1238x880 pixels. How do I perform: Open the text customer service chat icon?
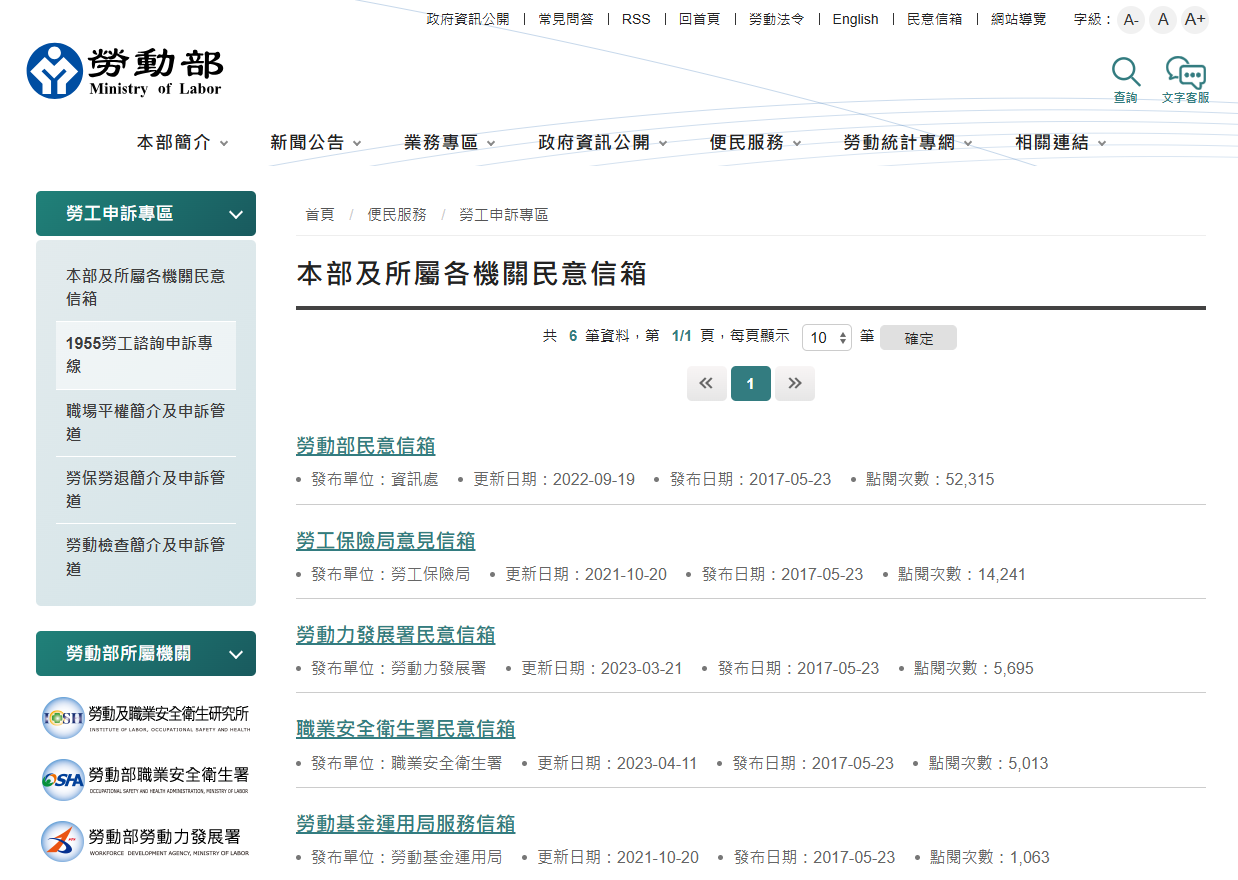coord(1185,80)
